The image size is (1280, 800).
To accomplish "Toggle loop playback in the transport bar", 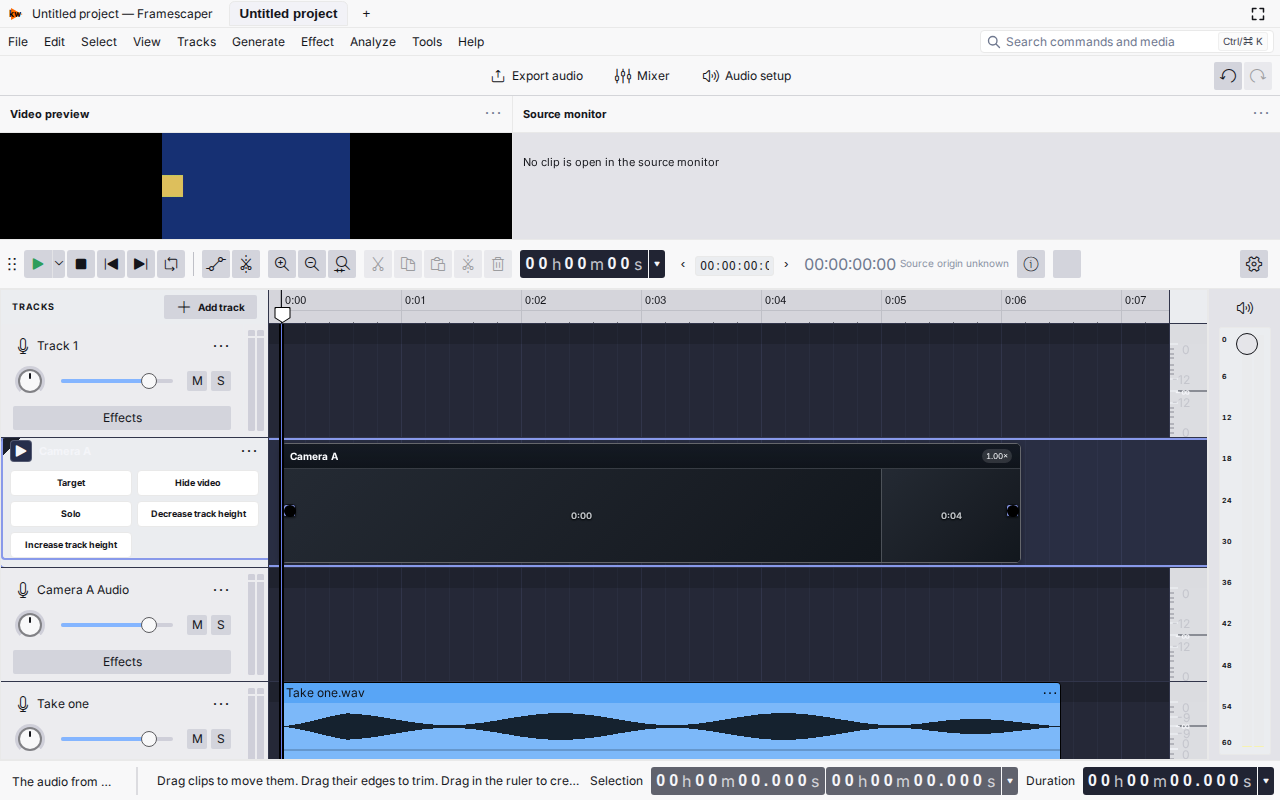I will 171,264.
